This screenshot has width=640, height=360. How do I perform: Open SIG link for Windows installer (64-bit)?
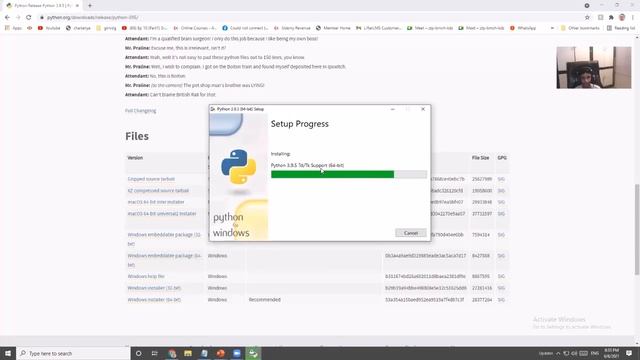coord(501,300)
